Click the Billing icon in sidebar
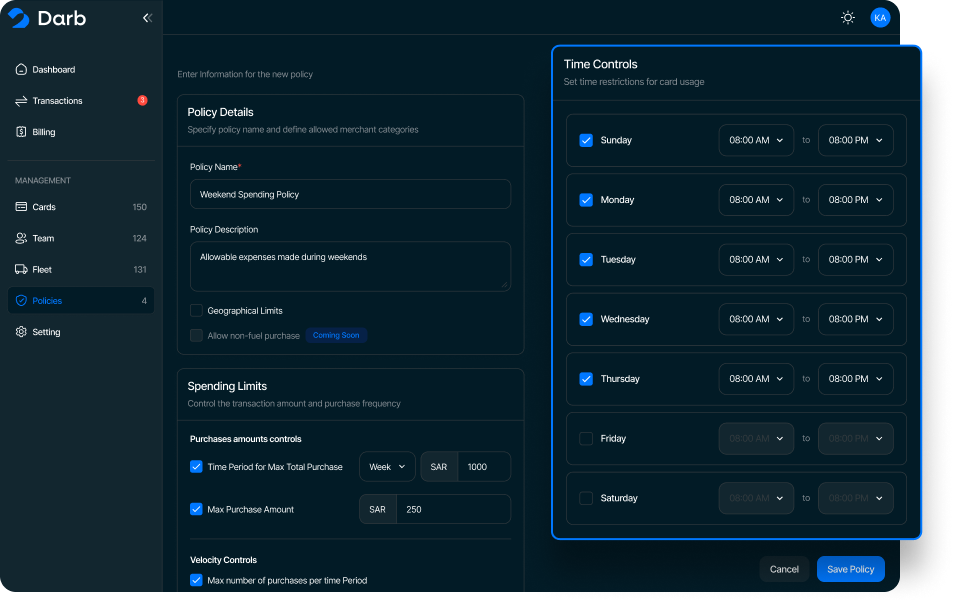This screenshot has width=960, height=600. [x=21, y=132]
